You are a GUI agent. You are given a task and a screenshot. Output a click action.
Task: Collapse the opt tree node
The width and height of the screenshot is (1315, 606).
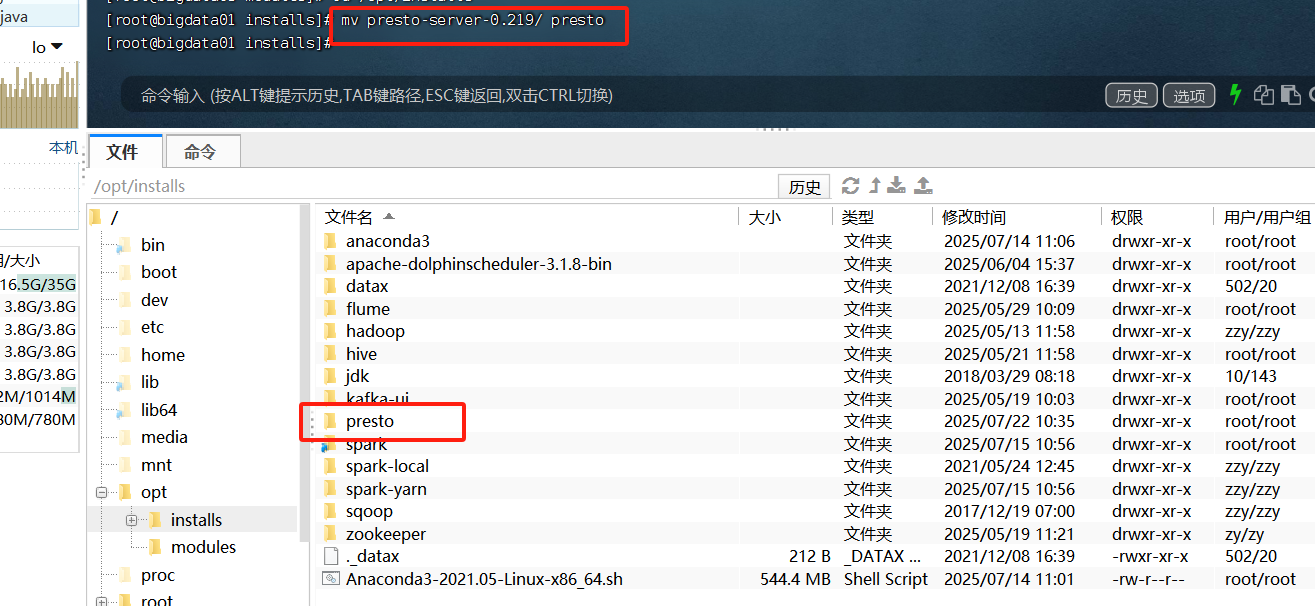pyautogui.click(x=101, y=491)
